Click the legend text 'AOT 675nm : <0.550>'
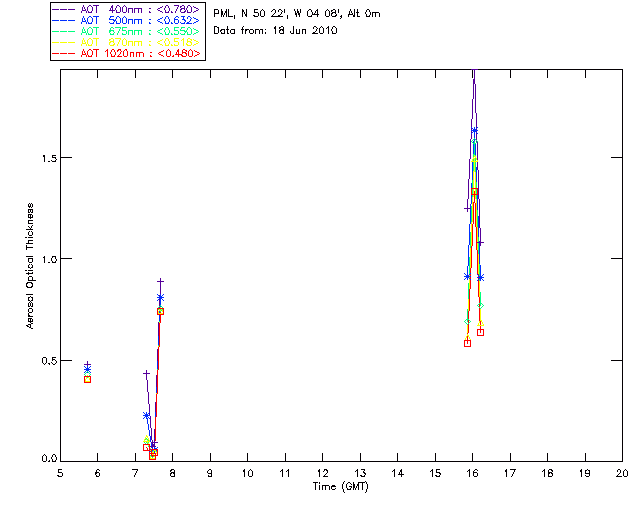The height and width of the screenshot is (512, 640). point(140,31)
